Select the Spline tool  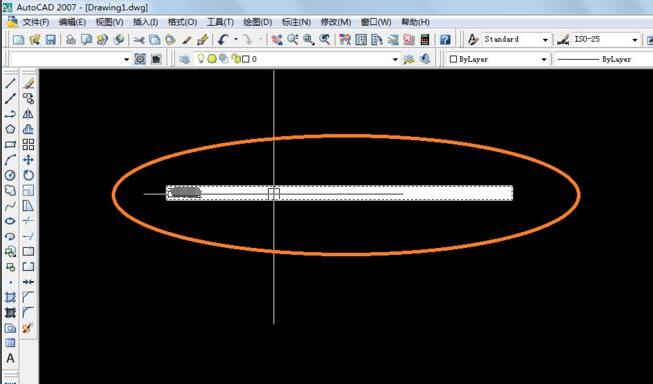(x=10, y=206)
